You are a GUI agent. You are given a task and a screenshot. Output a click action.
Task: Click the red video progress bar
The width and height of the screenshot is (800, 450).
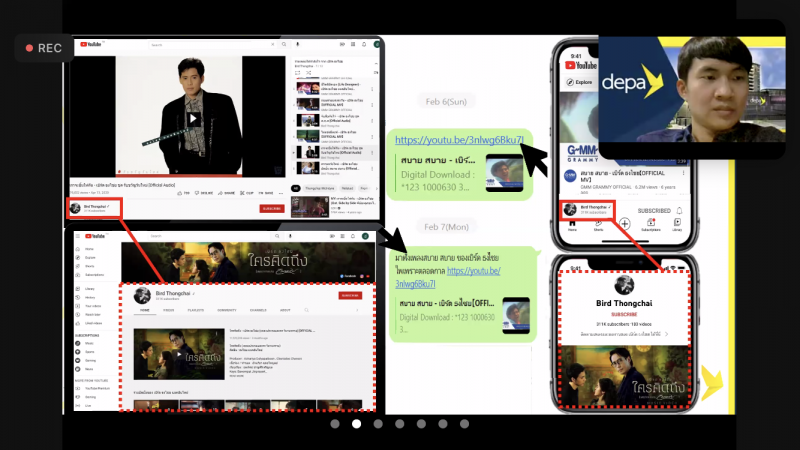(178, 175)
